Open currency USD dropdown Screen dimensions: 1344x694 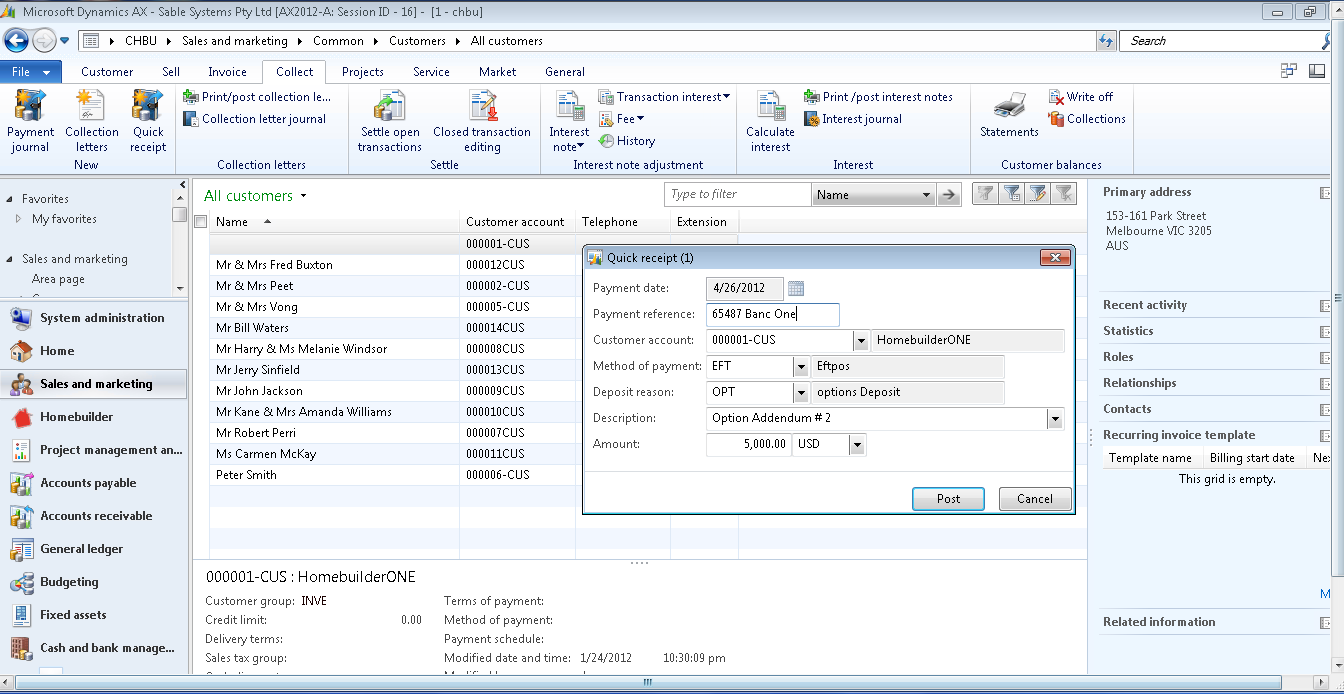(858, 445)
